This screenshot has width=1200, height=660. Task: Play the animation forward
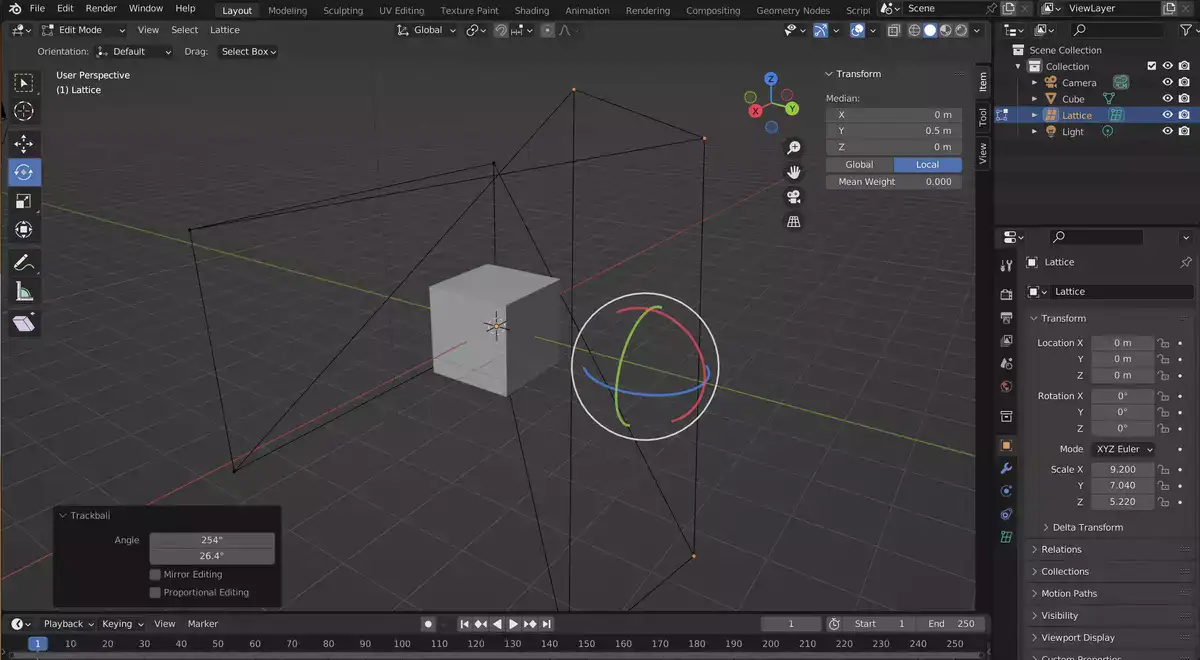[x=514, y=624]
